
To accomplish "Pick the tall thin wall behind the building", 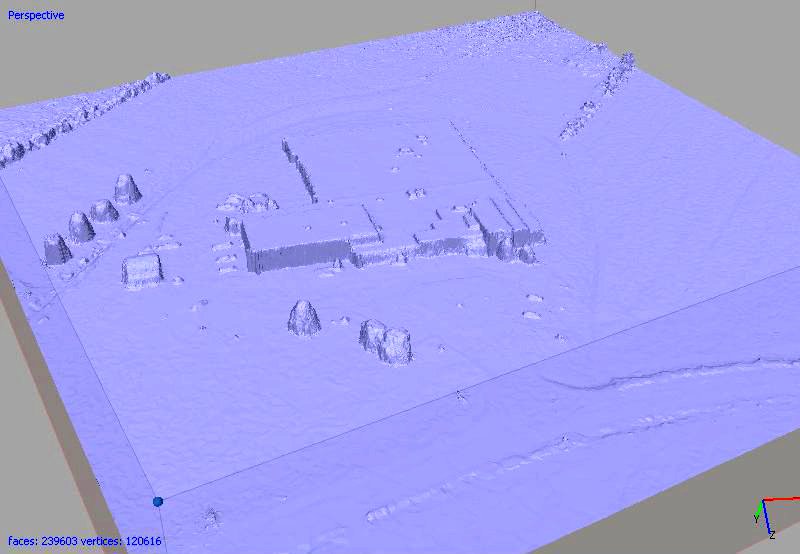I will (298, 167).
